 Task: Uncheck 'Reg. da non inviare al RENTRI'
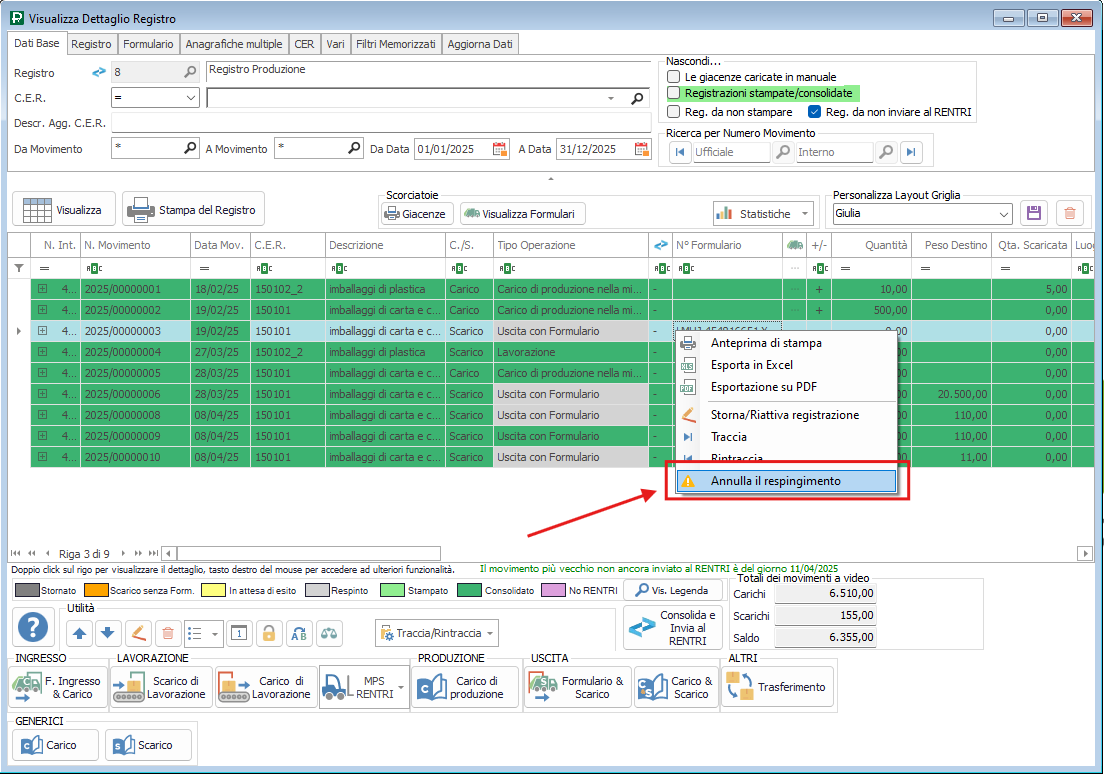[x=814, y=112]
